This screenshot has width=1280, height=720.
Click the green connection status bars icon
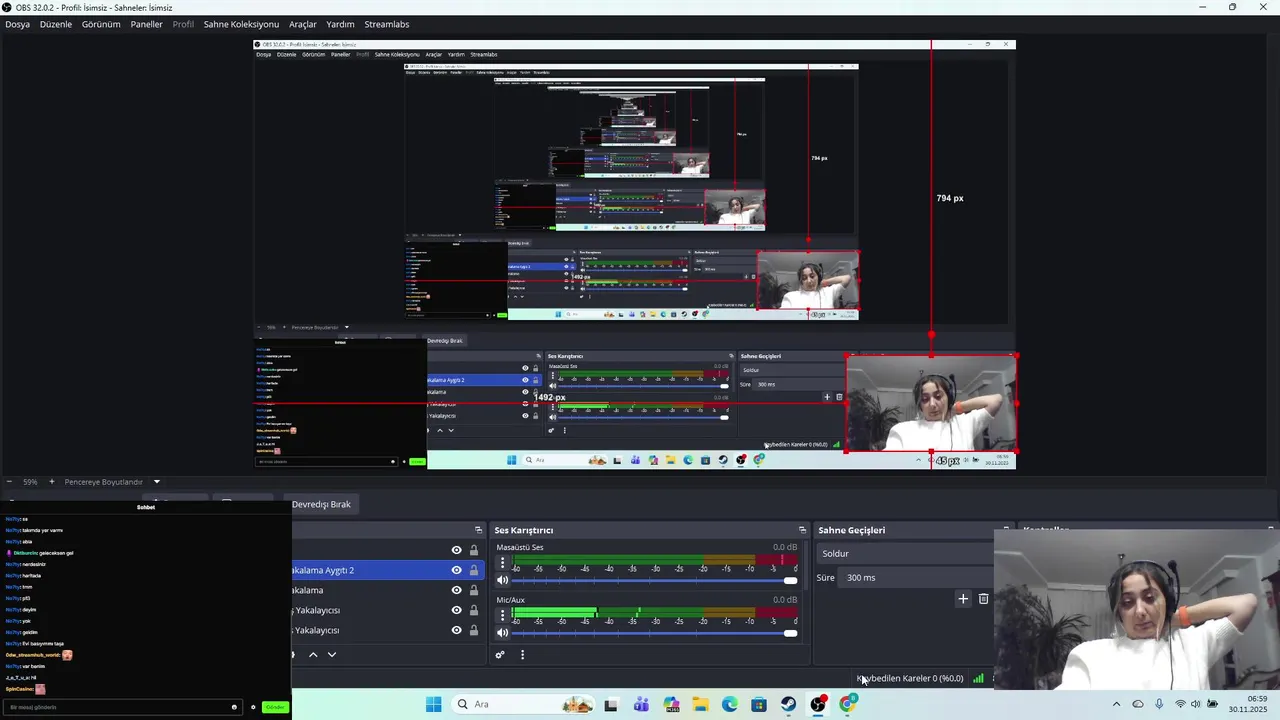point(978,678)
